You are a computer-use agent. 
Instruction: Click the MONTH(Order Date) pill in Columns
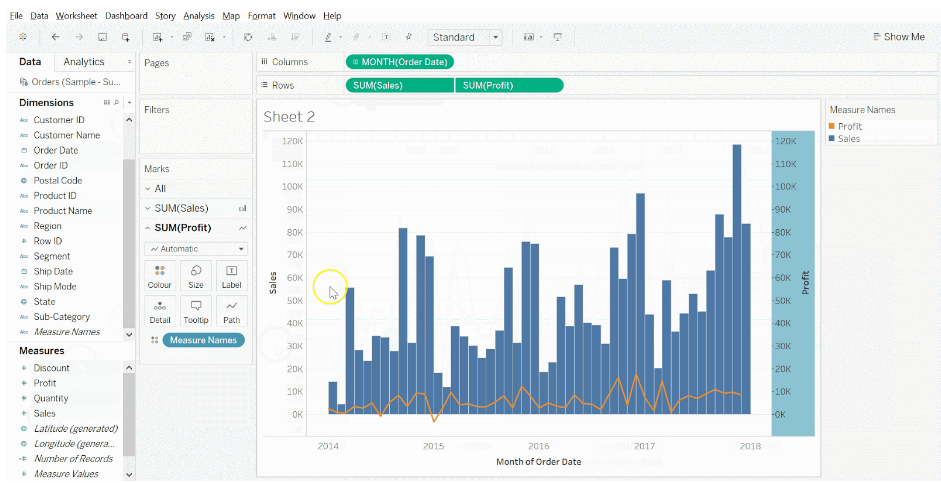tap(400, 62)
